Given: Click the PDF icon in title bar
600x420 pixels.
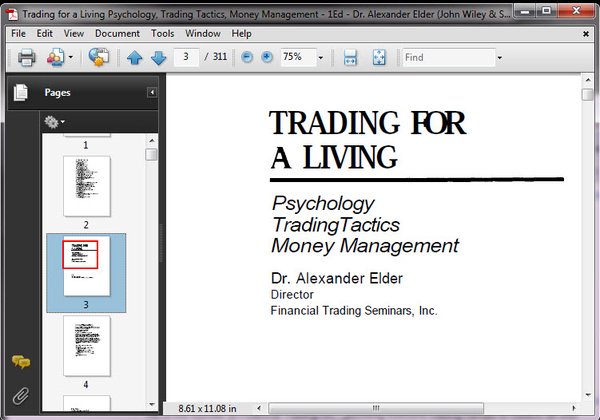Looking at the screenshot, I should pos(13,15).
